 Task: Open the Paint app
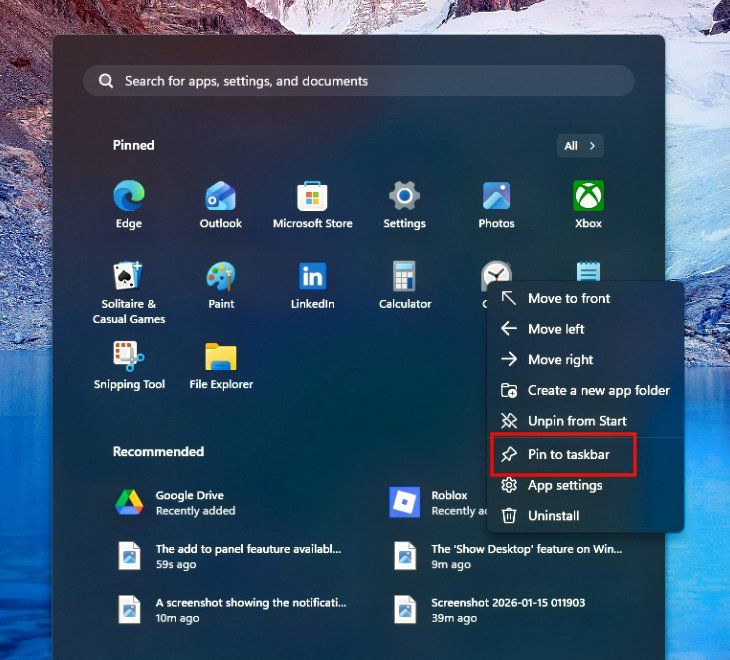coord(221,285)
